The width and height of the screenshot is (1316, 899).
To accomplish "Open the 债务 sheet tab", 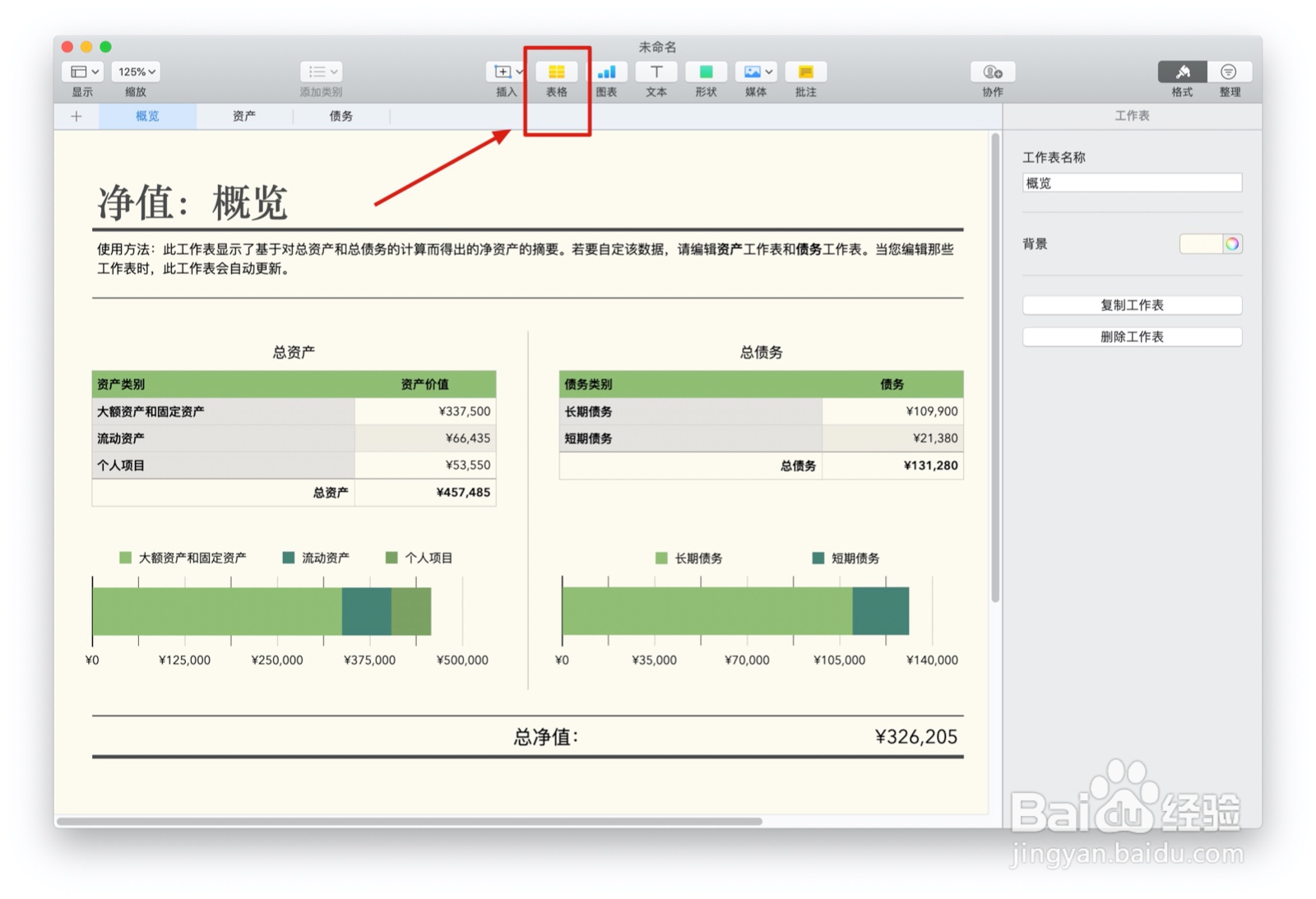I will [341, 116].
